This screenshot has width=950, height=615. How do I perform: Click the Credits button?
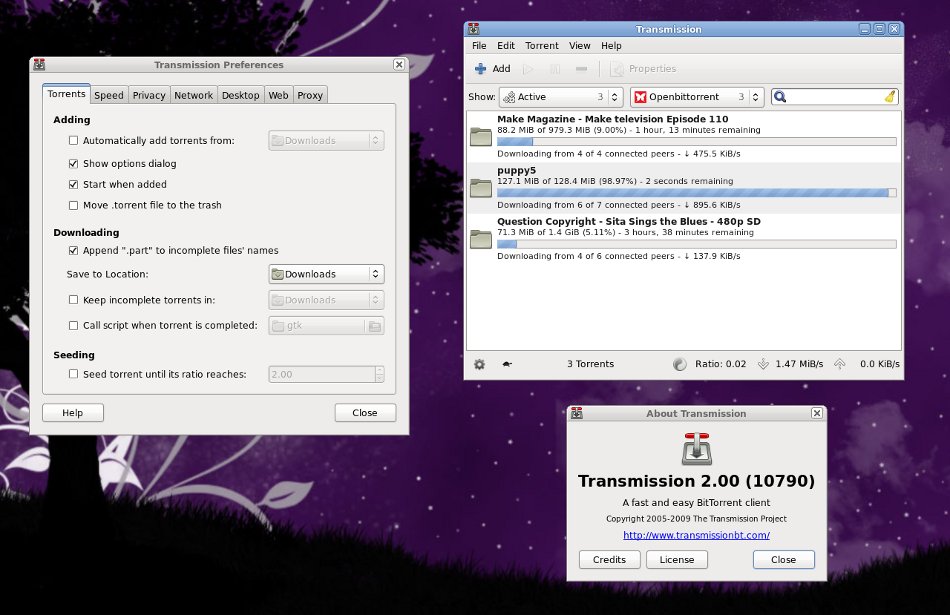tap(609, 560)
